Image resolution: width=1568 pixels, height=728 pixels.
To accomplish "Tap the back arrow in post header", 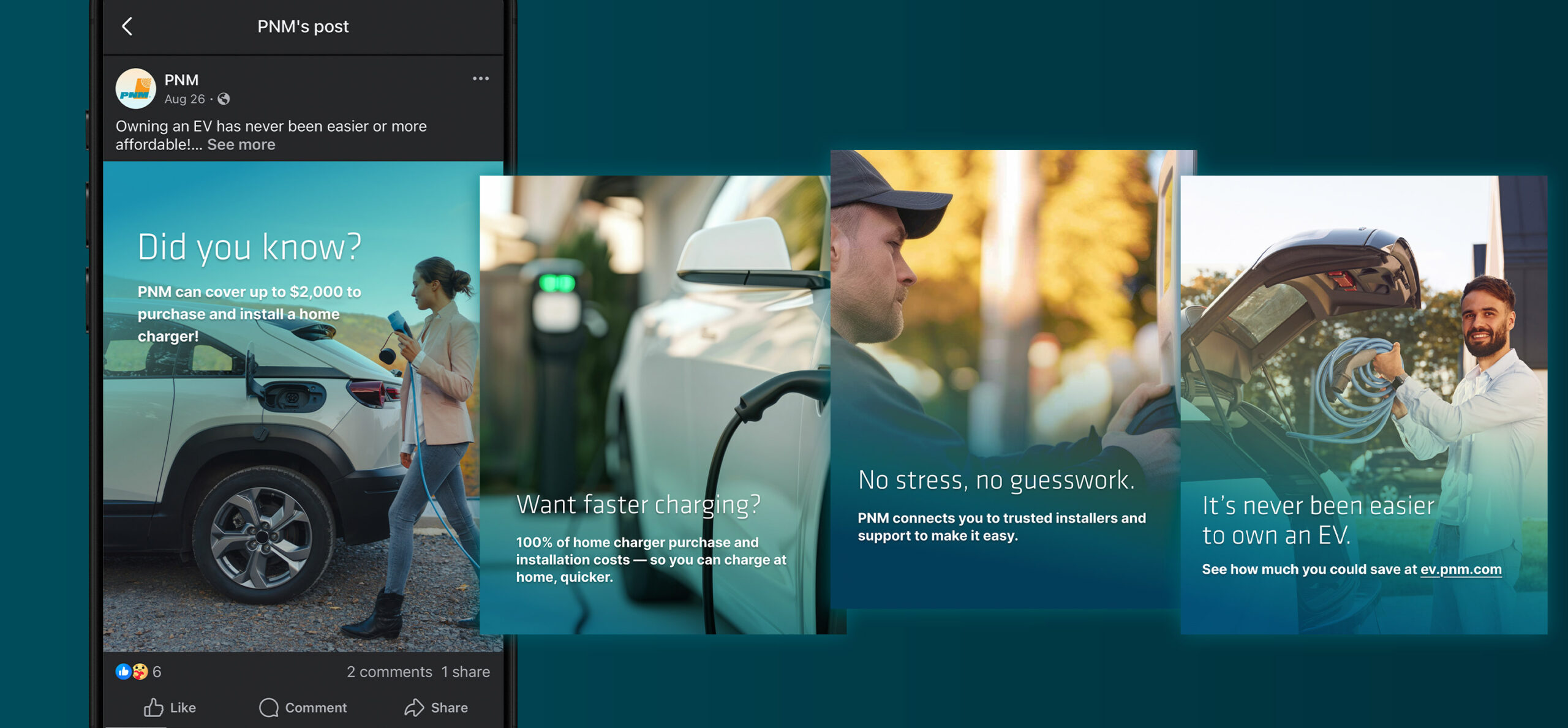I will (x=127, y=26).
